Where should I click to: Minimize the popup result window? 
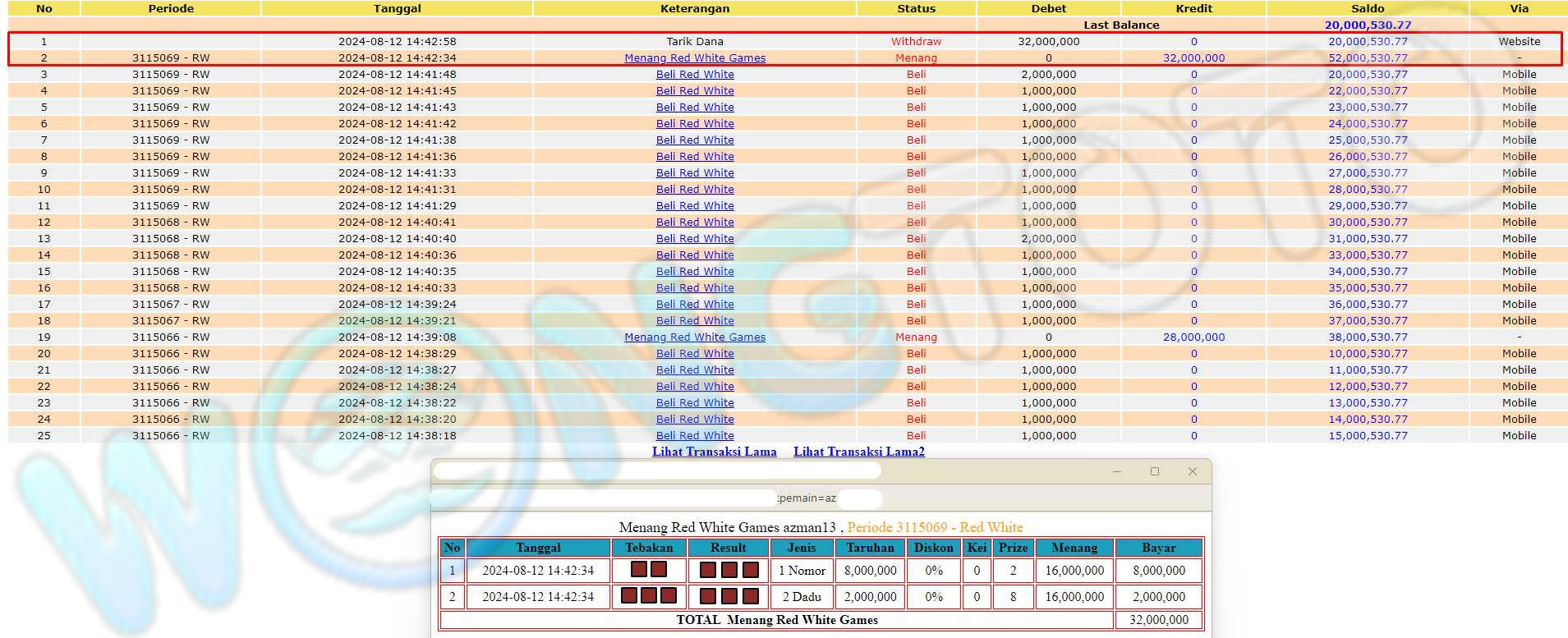point(1116,471)
